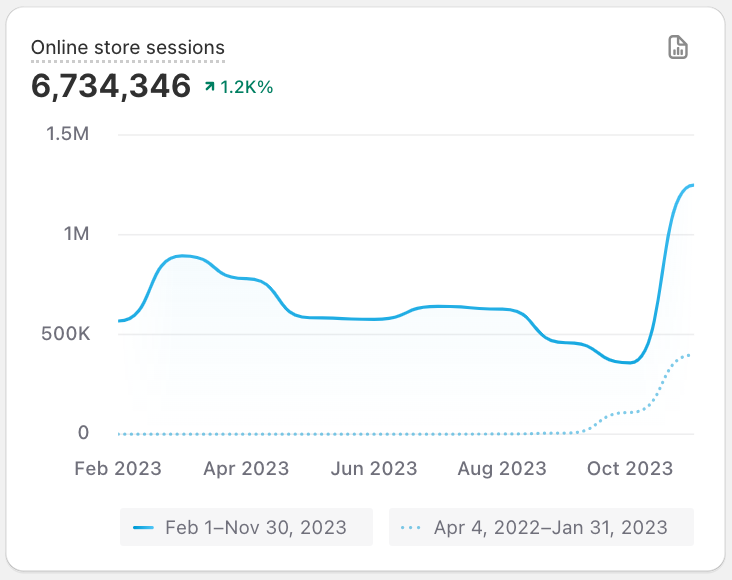Click the dotted comparison line's right end
The height and width of the screenshot is (580, 732).
tap(690, 355)
